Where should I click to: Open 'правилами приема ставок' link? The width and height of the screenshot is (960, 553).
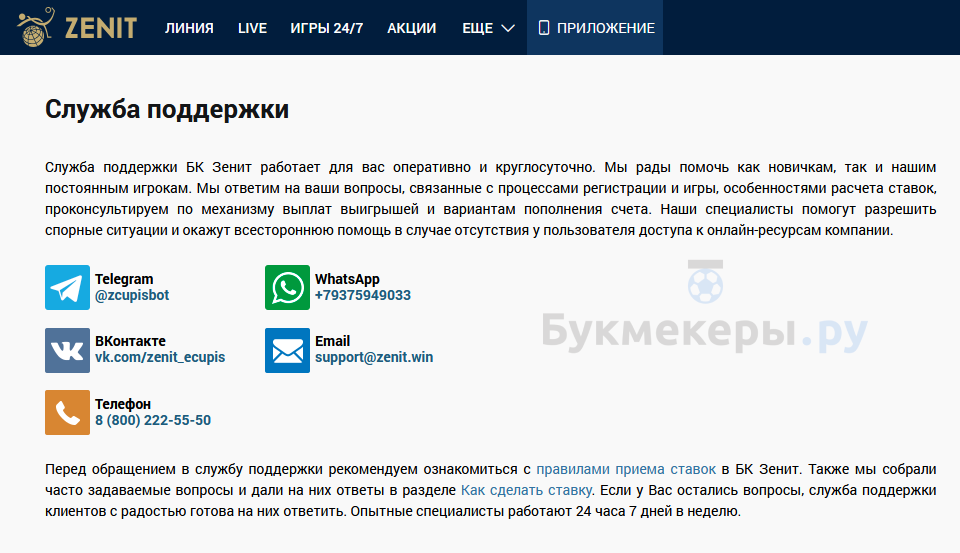pos(626,470)
